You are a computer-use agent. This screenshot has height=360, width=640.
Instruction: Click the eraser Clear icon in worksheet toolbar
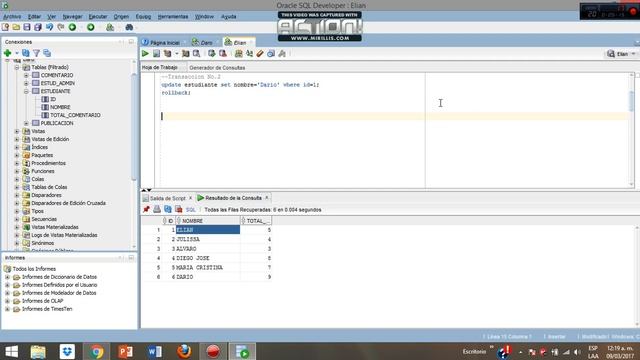260,53
